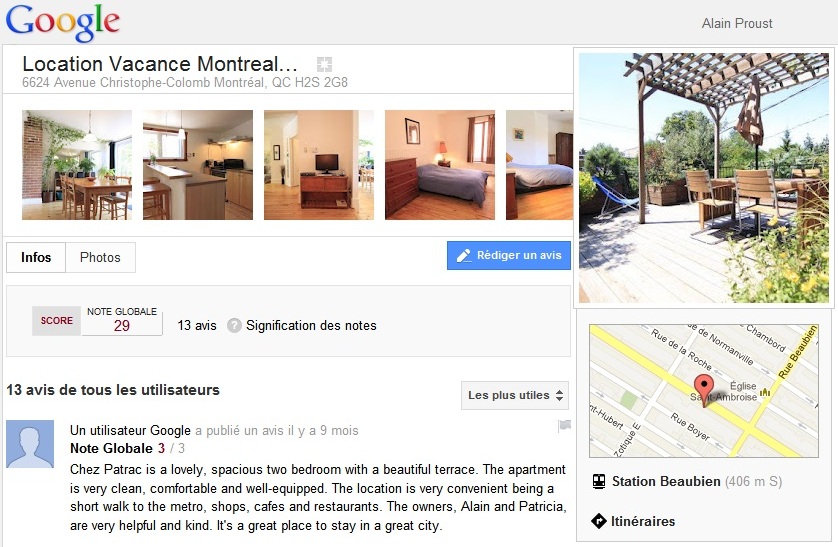Select the Infos tab
This screenshot has height=547, width=838.
(36, 257)
